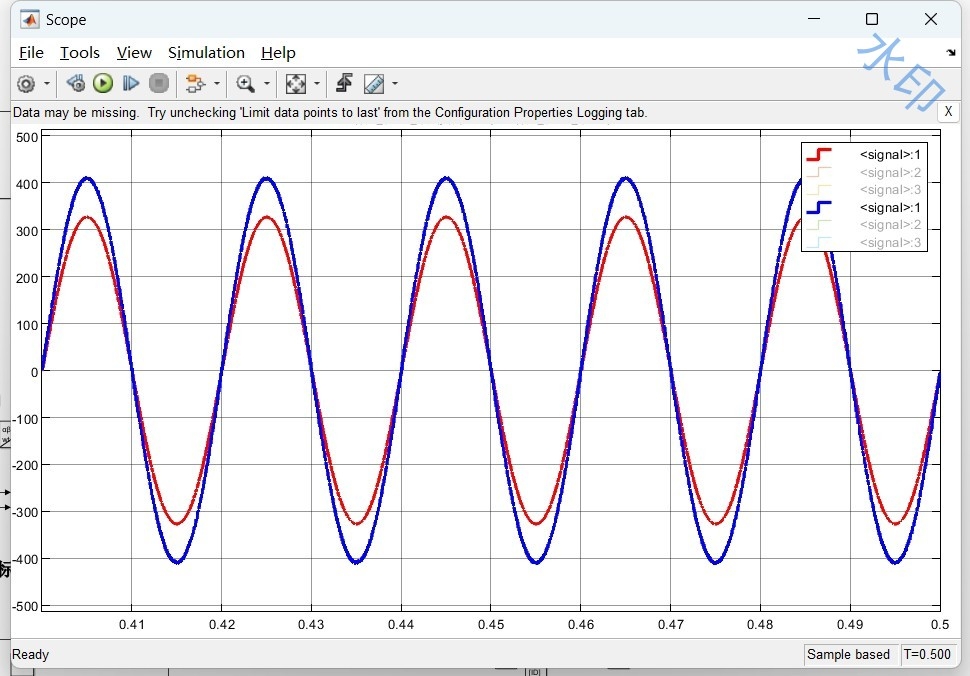Select the Zoom magnifier tool
The image size is (970, 676).
click(246, 83)
